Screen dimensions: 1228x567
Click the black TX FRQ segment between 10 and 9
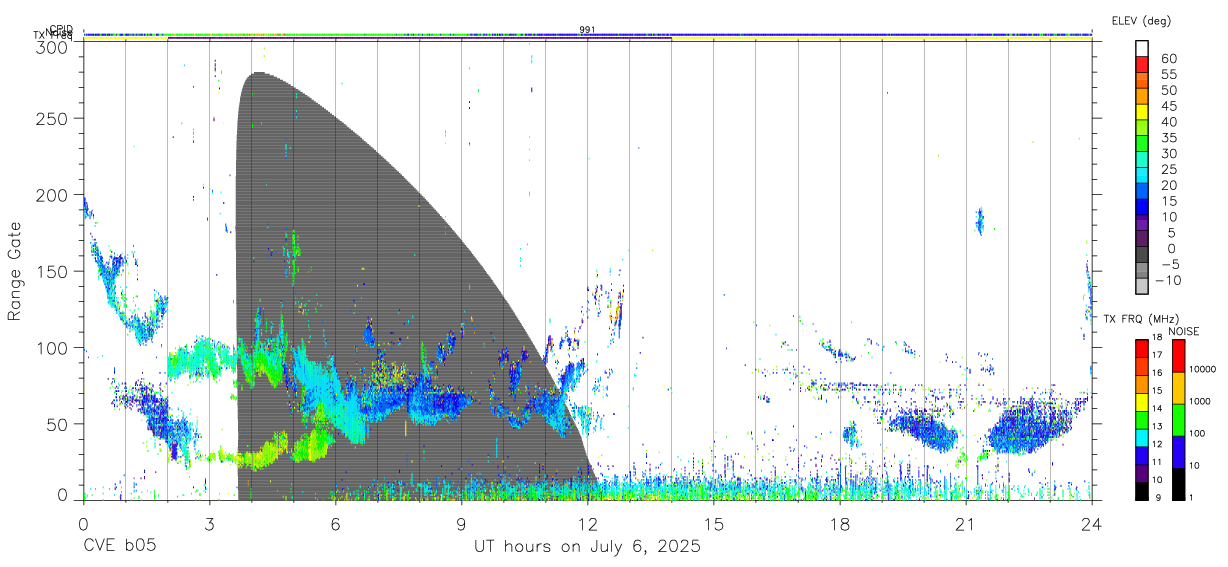(1142, 489)
